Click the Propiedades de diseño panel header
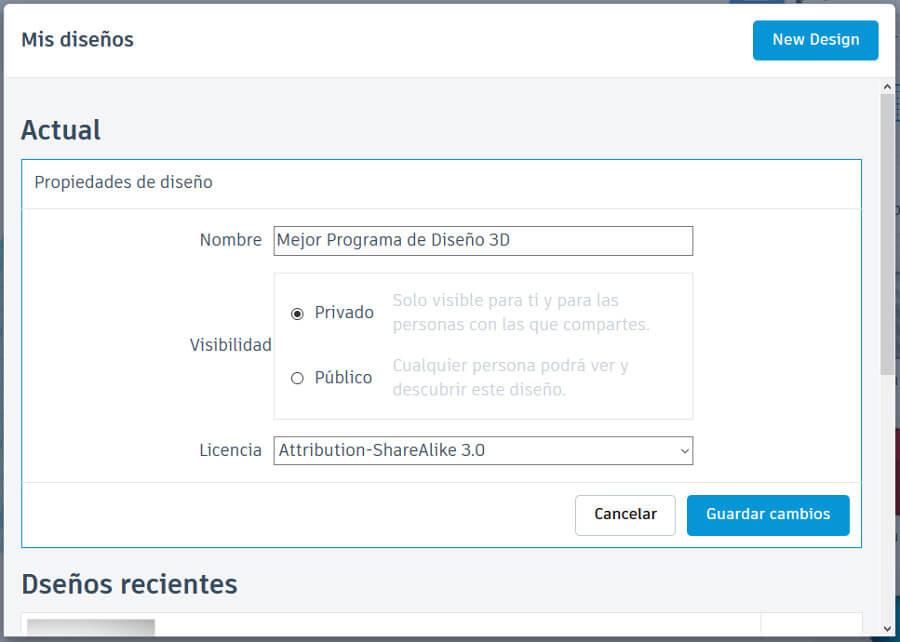 (x=123, y=183)
